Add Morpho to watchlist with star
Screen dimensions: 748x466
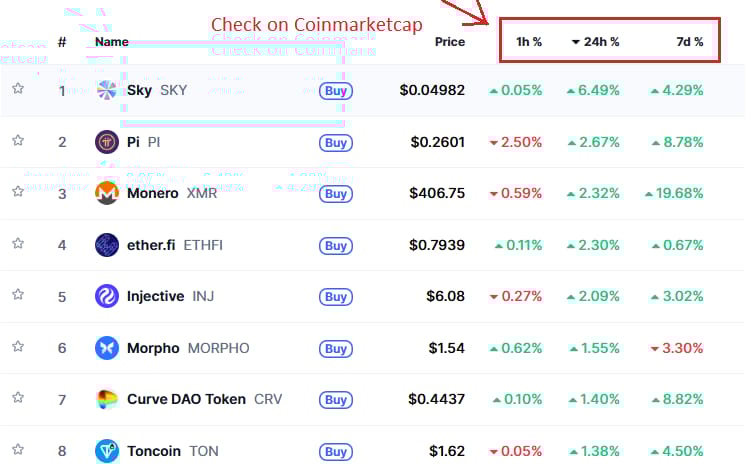point(18,346)
